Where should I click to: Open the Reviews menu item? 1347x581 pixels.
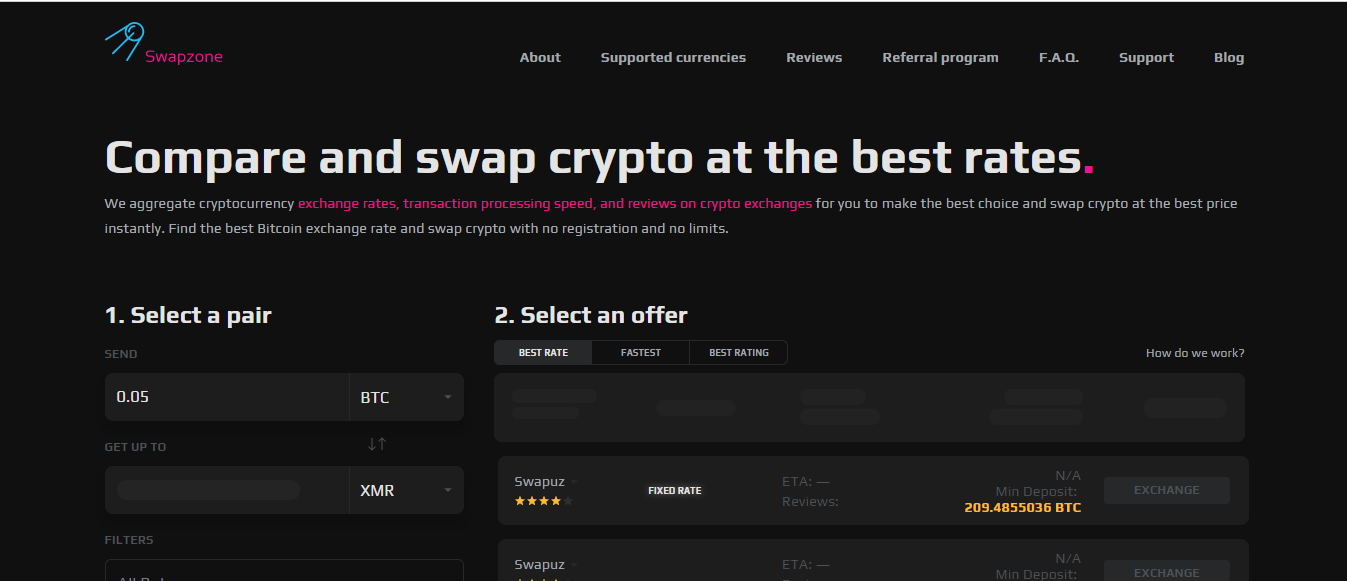814,58
